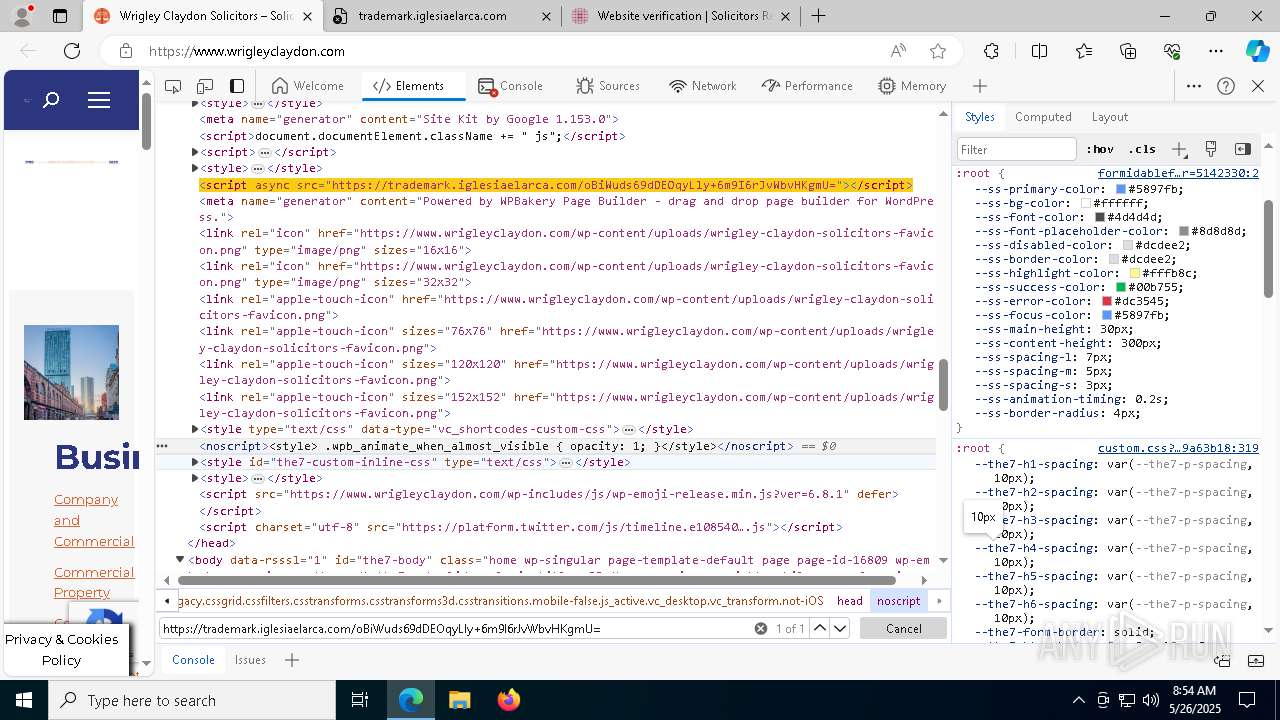Toggle the .cls class editor button
This screenshot has height=720, width=1280.
coord(1142,149)
